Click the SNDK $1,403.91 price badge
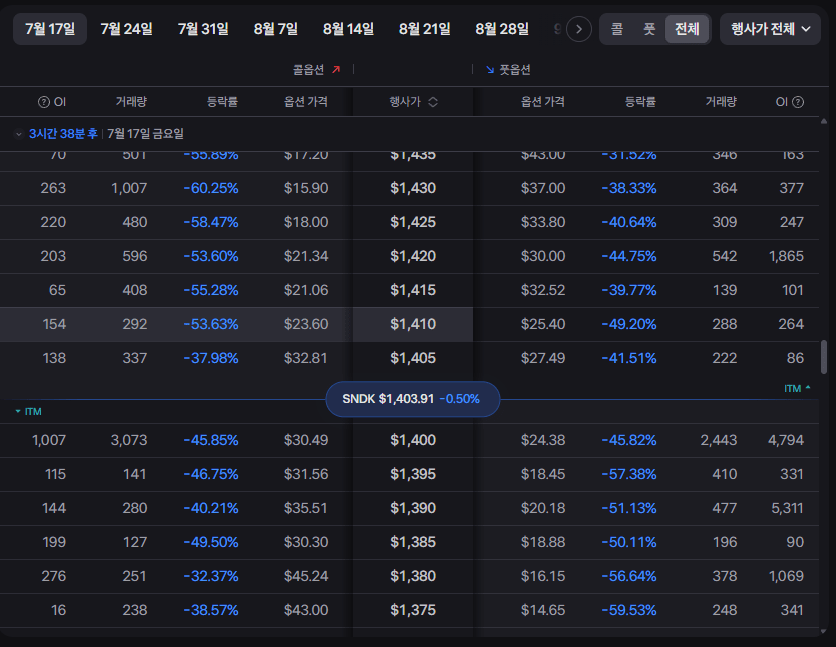Viewport: 836px width, 647px height. tap(412, 399)
